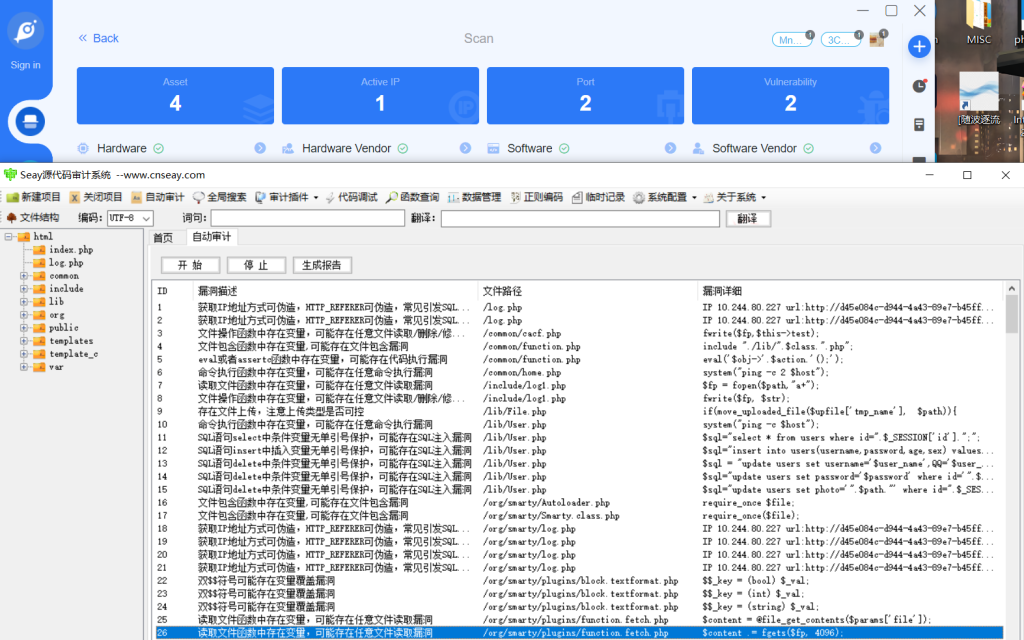Click the blue plus button in Scan

(918, 46)
